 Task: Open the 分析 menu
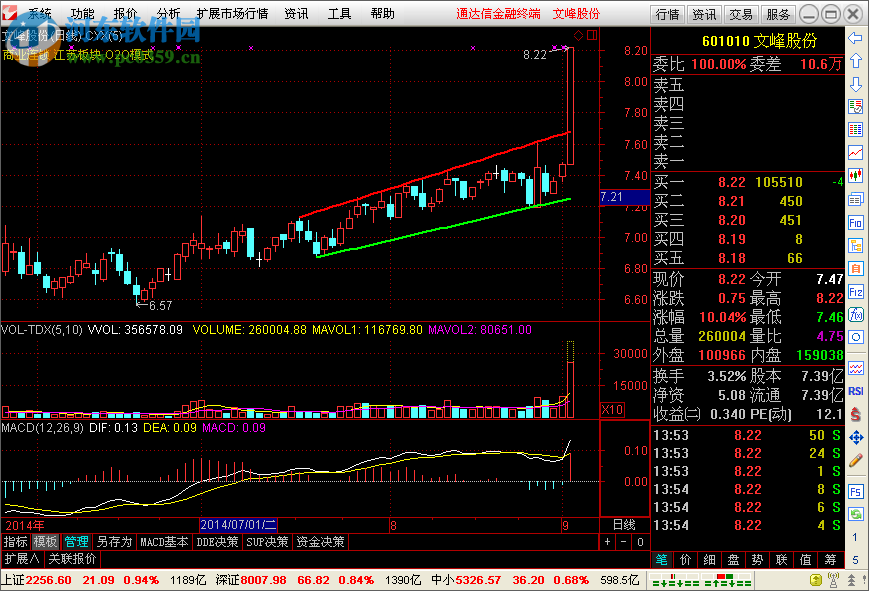pyautogui.click(x=168, y=14)
